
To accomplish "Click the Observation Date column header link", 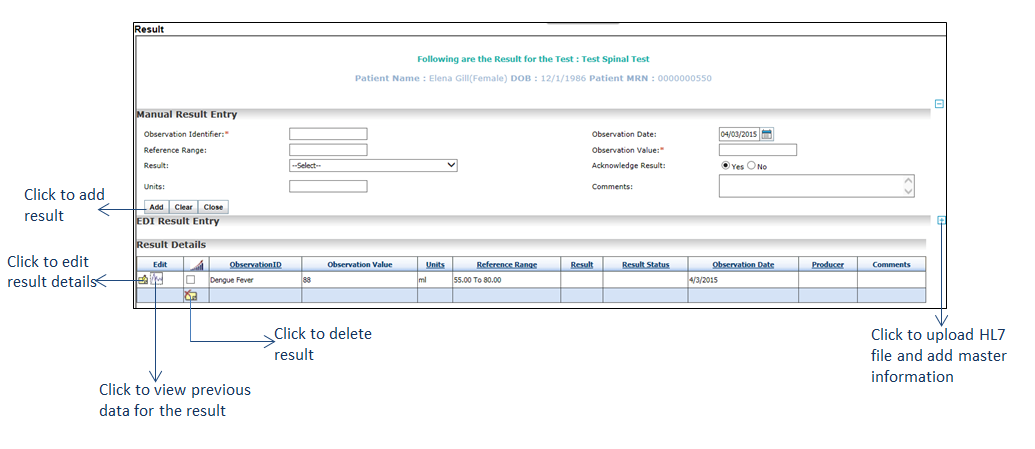I will coord(743,265).
